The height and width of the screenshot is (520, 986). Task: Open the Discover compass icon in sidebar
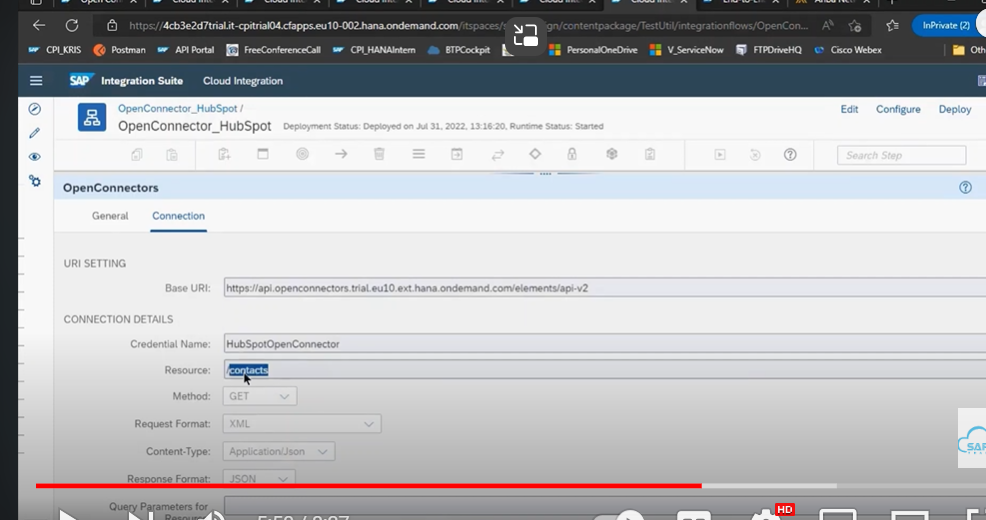click(35, 109)
